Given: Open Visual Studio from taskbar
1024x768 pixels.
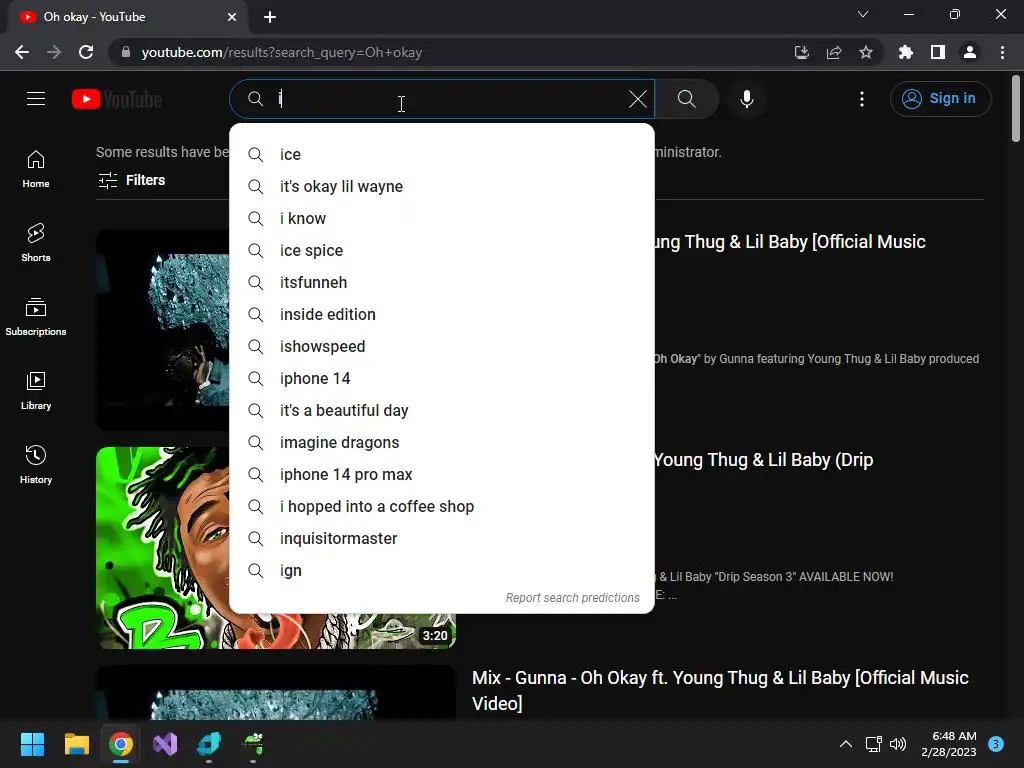Looking at the screenshot, I should pos(165,744).
